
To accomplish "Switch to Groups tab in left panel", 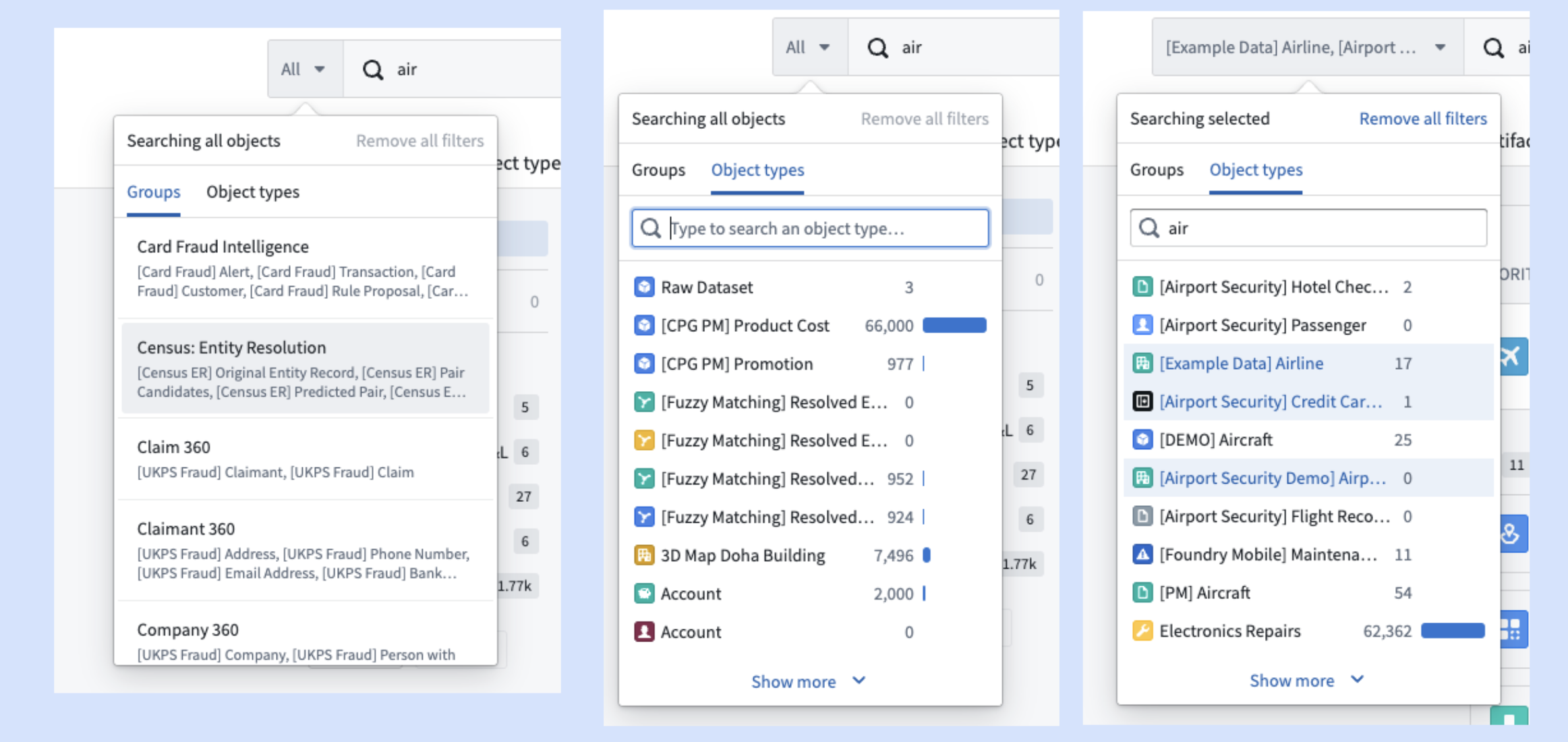I will pos(154,192).
